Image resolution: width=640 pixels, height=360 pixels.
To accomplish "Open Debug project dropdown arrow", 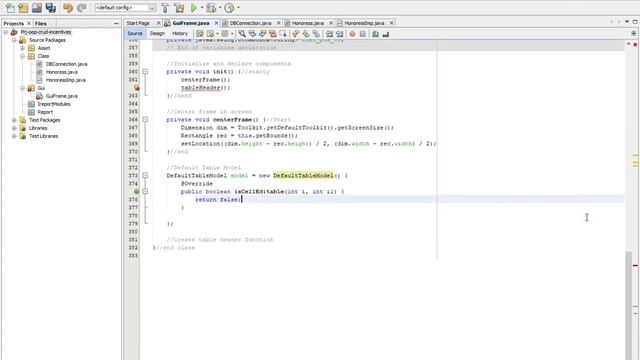I will [x=220, y=8].
